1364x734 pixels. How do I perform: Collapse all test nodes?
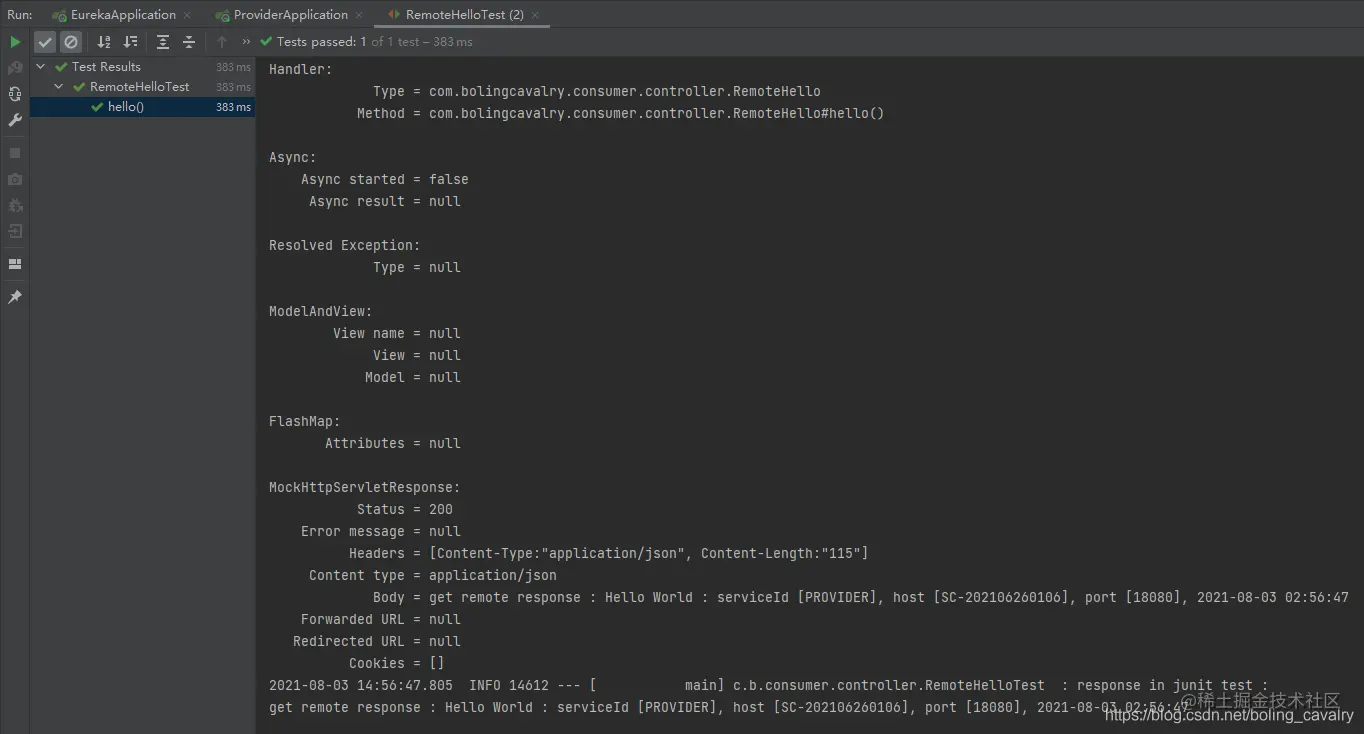(188, 42)
